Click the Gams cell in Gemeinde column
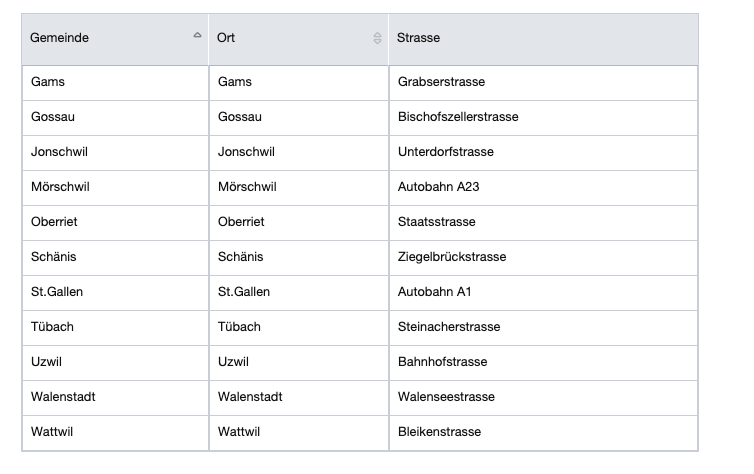 tap(48, 82)
